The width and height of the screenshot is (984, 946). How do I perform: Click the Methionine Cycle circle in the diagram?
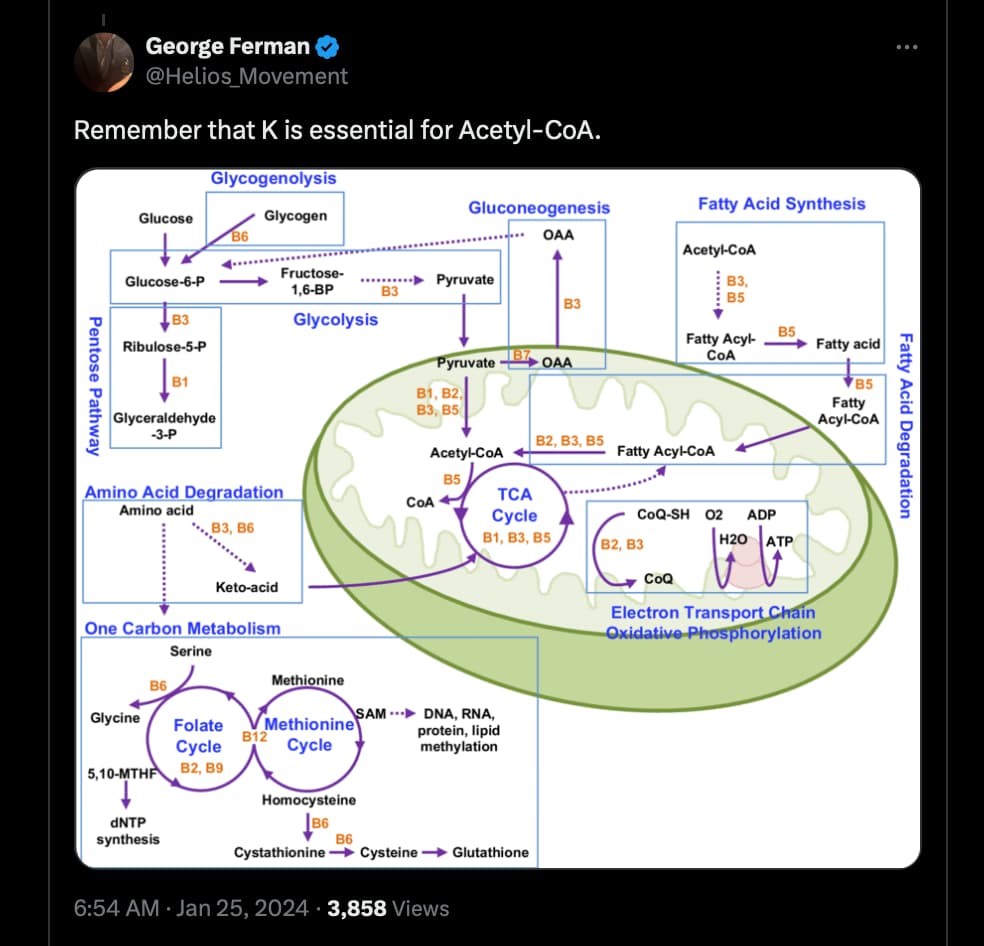tap(309, 735)
